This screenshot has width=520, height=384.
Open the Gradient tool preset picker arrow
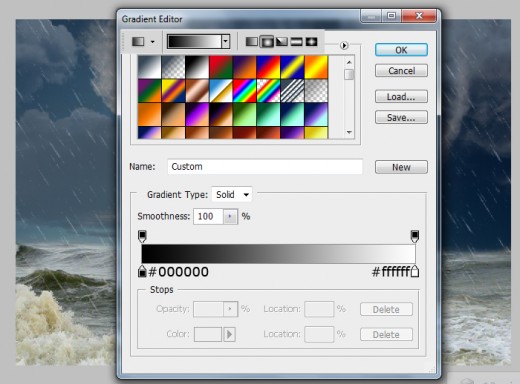(x=153, y=42)
